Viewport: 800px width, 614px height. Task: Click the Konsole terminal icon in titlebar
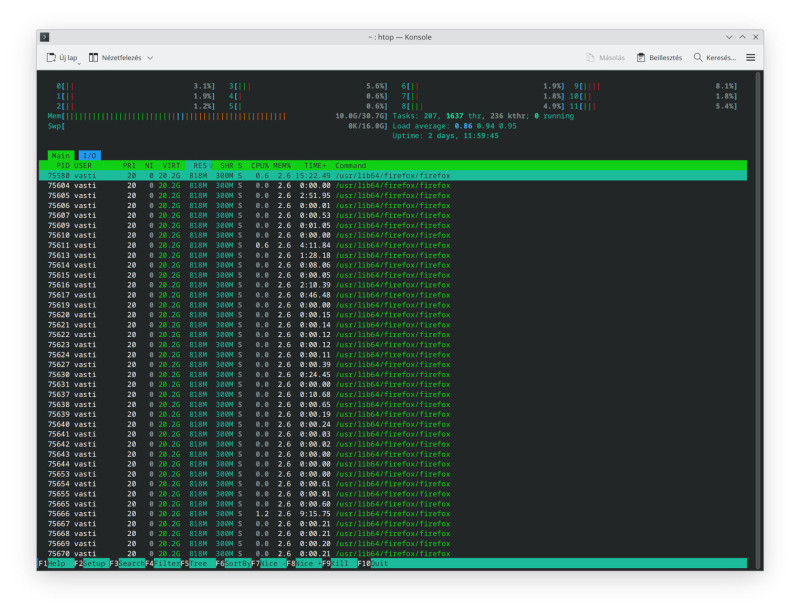pyautogui.click(x=45, y=37)
